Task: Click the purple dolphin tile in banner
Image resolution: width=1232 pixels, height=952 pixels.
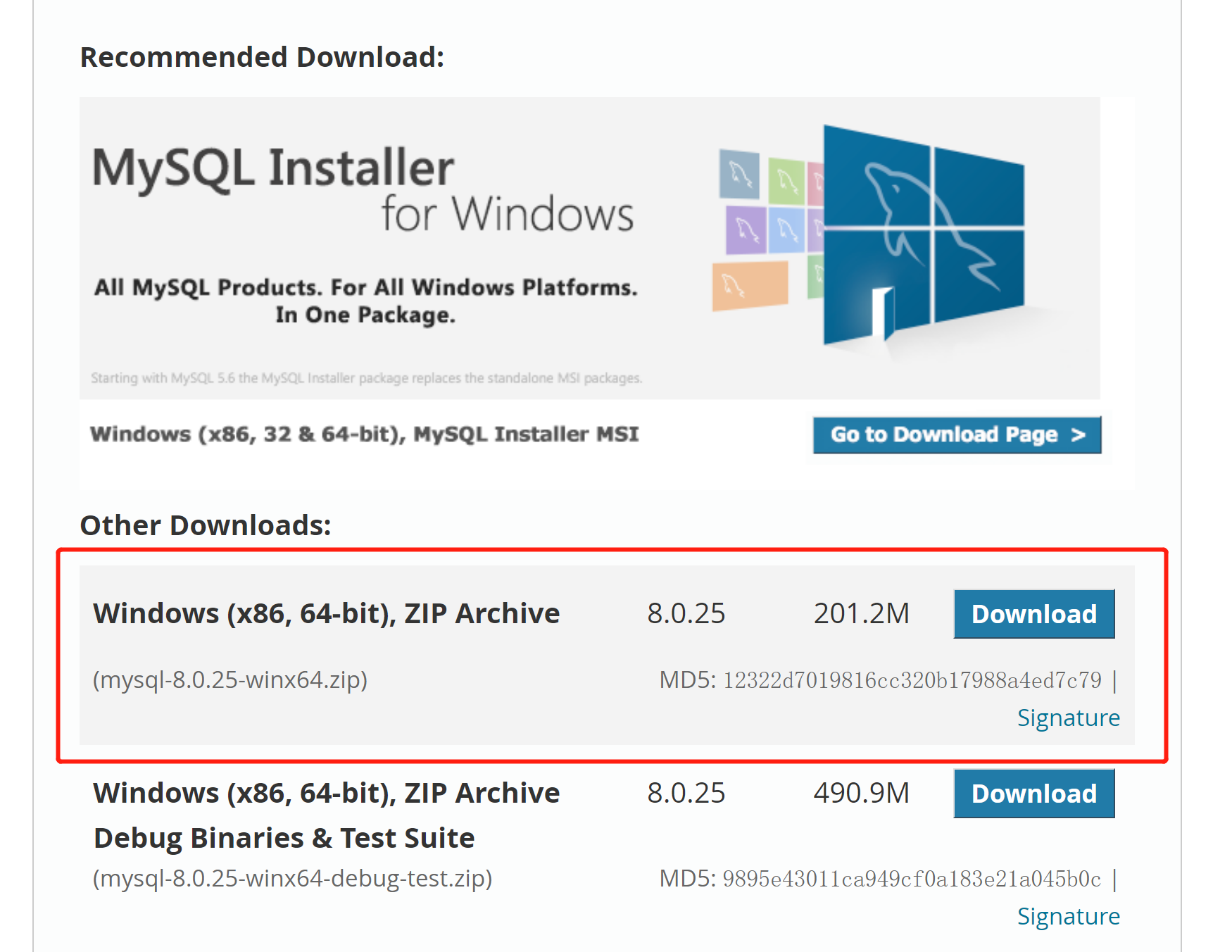Action: (x=746, y=229)
